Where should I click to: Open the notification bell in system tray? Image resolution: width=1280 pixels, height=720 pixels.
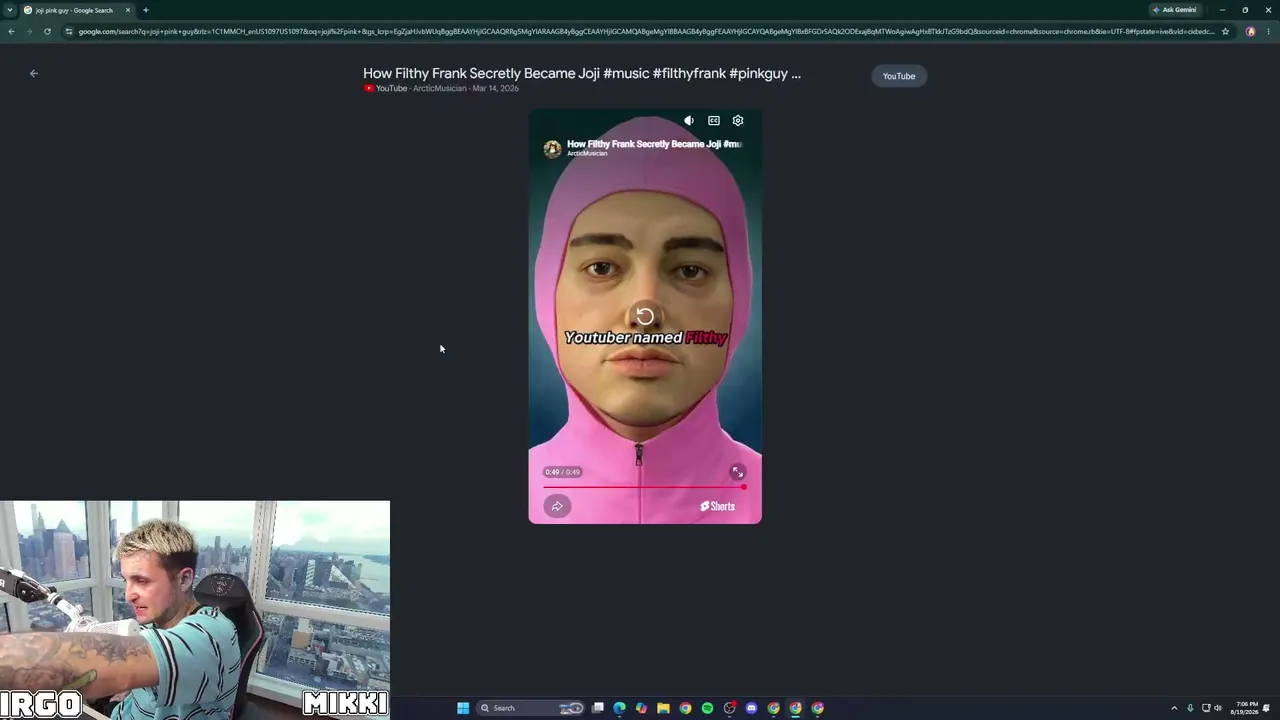pos(1268,708)
